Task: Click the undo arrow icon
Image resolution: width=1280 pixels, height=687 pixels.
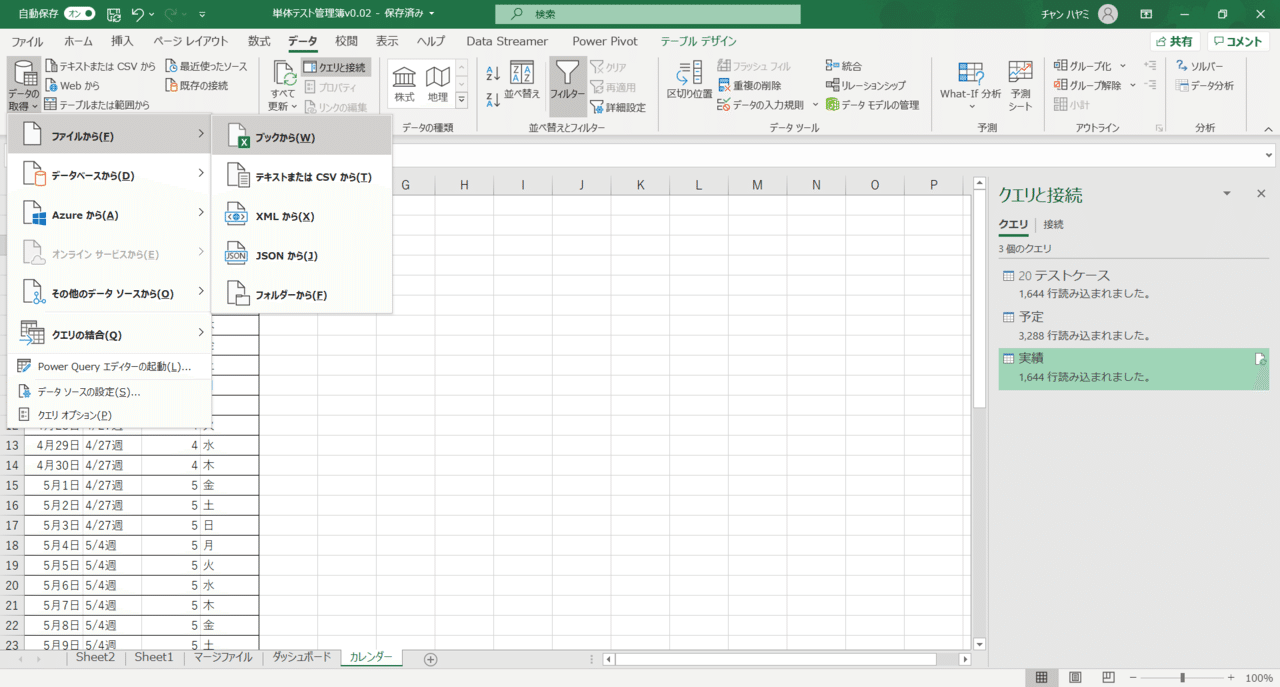Action: tap(138, 14)
